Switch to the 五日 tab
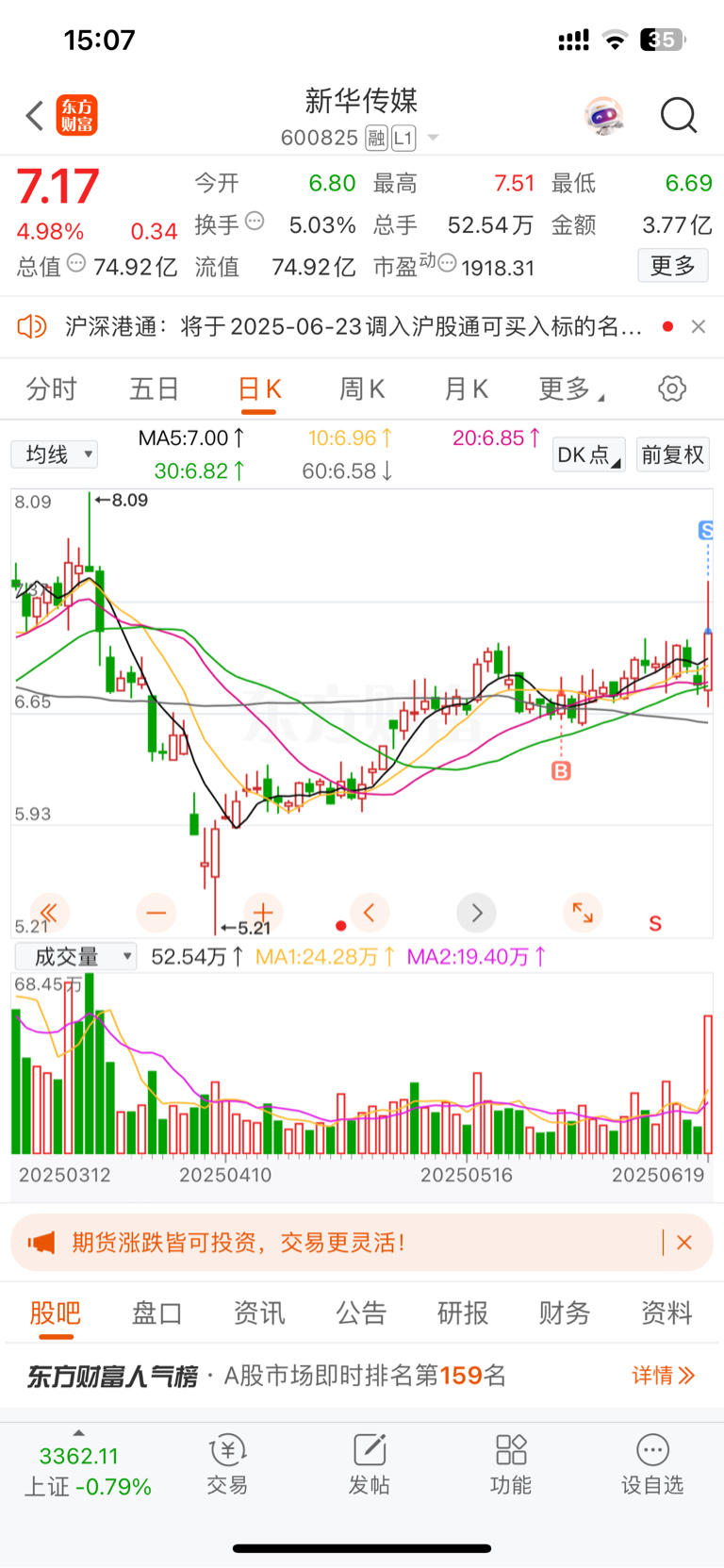 point(155,388)
